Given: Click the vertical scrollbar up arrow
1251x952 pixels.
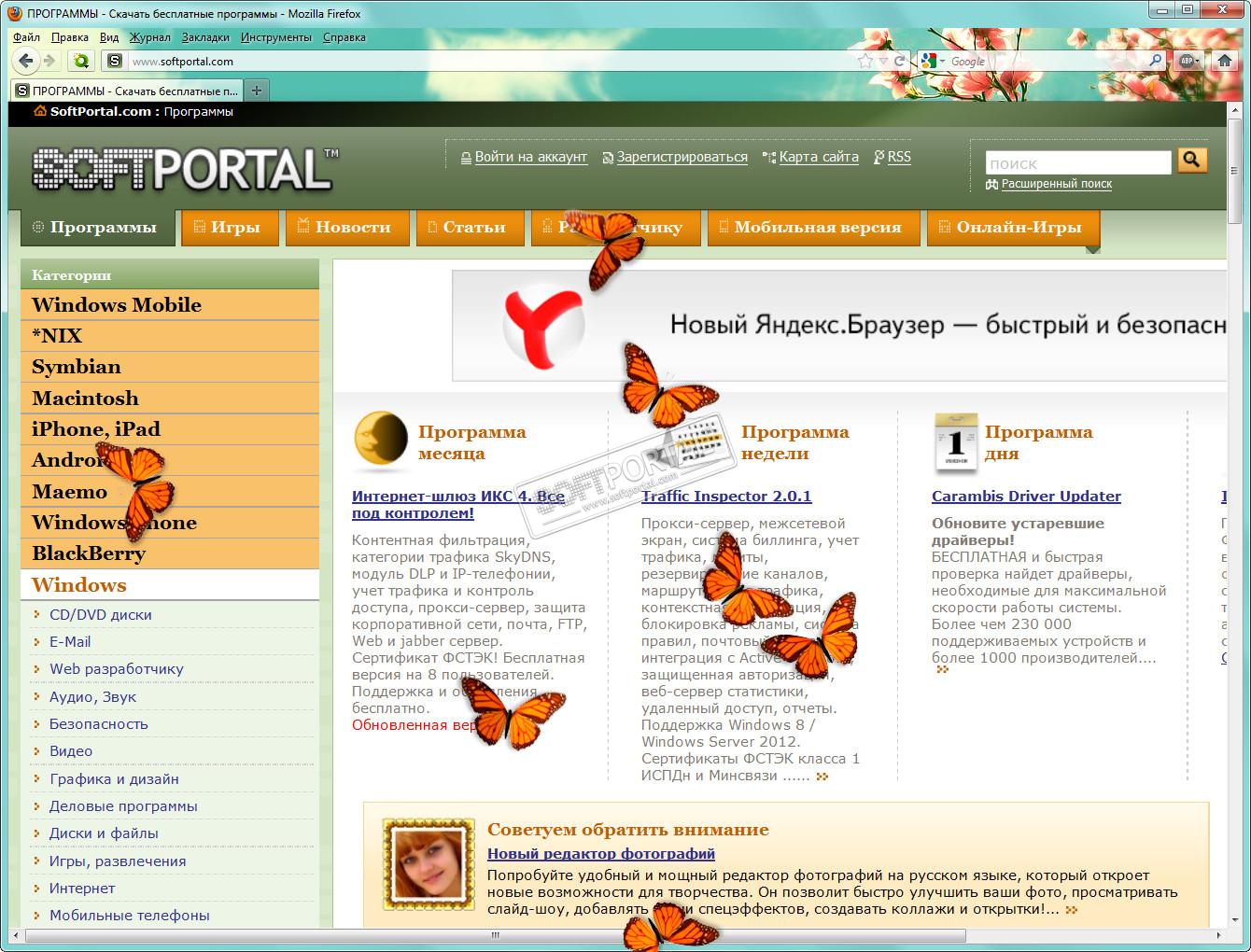Looking at the screenshot, I should click(1233, 111).
